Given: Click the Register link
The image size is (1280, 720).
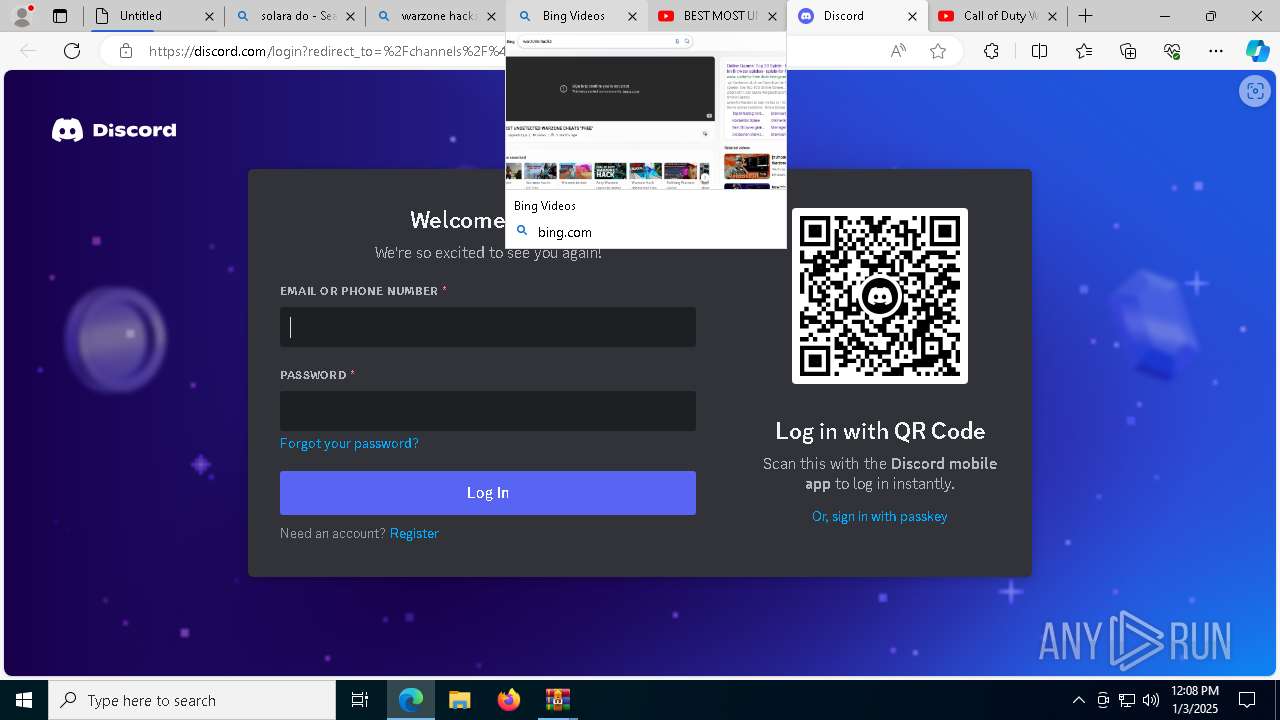Looking at the screenshot, I should 414,533.
